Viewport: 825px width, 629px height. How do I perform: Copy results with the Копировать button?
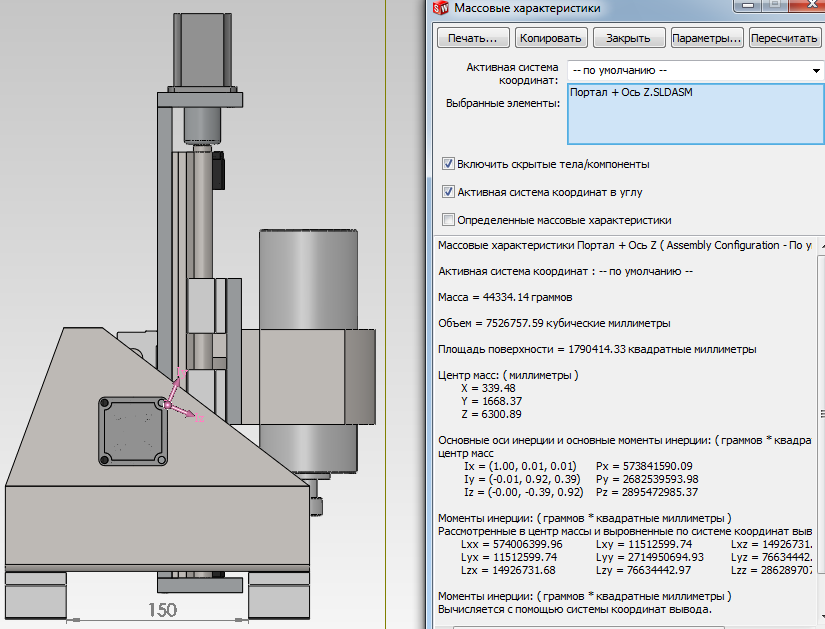pyautogui.click(x=550, y=38)
